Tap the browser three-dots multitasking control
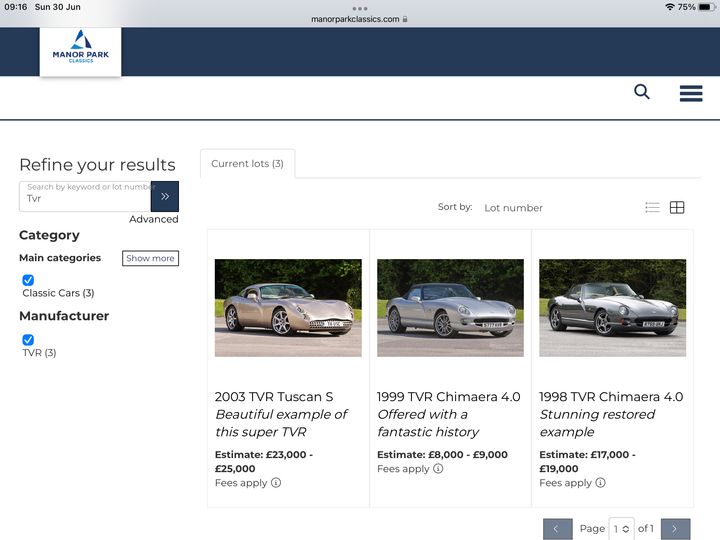The height and width of the screenshot is (540, 720). (360, 9)
